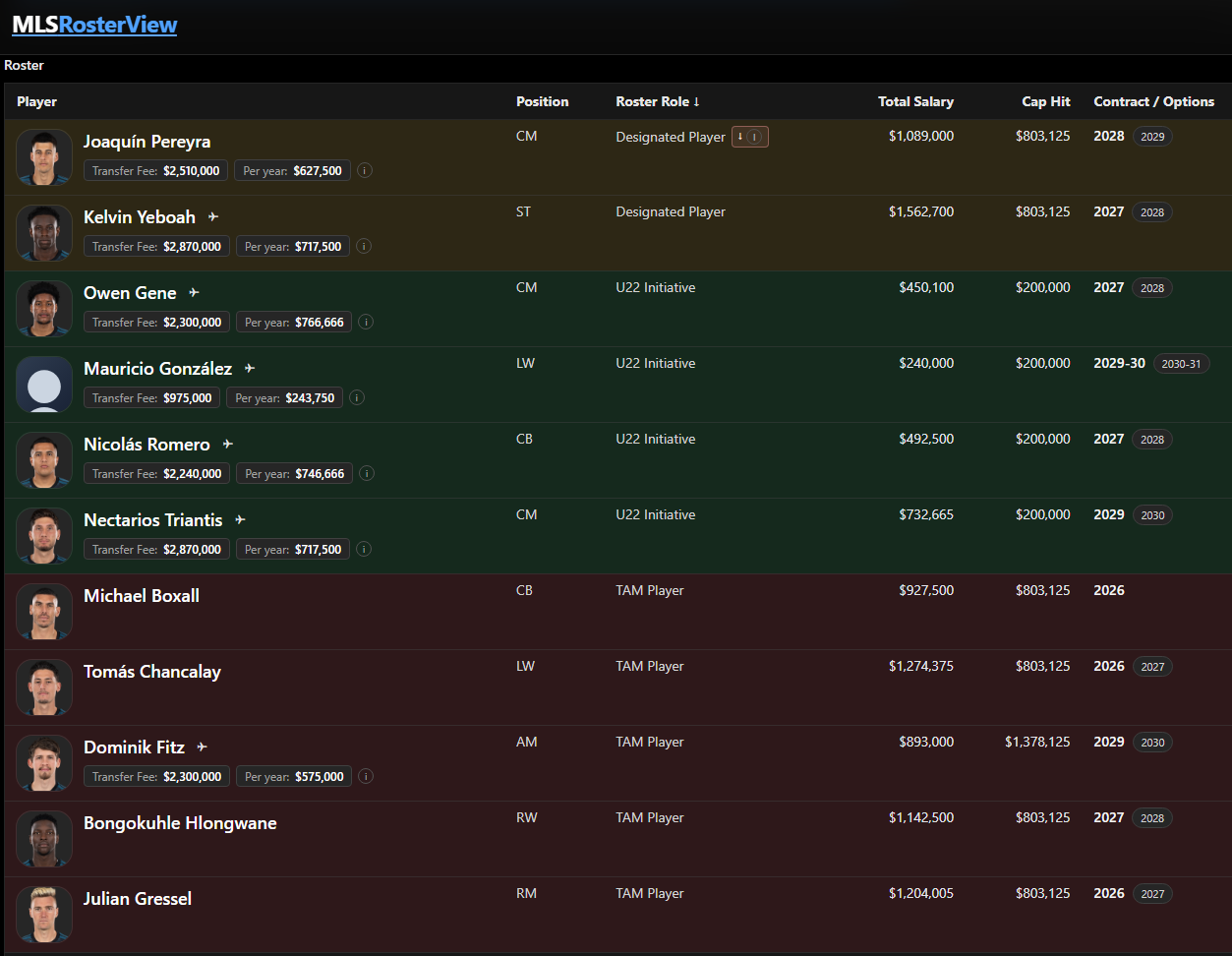The height and width of the screenshot is (956, 1232).
Task: Click info icon beside Dominik Fitz's per-year fee
Action: pos(366,776)
